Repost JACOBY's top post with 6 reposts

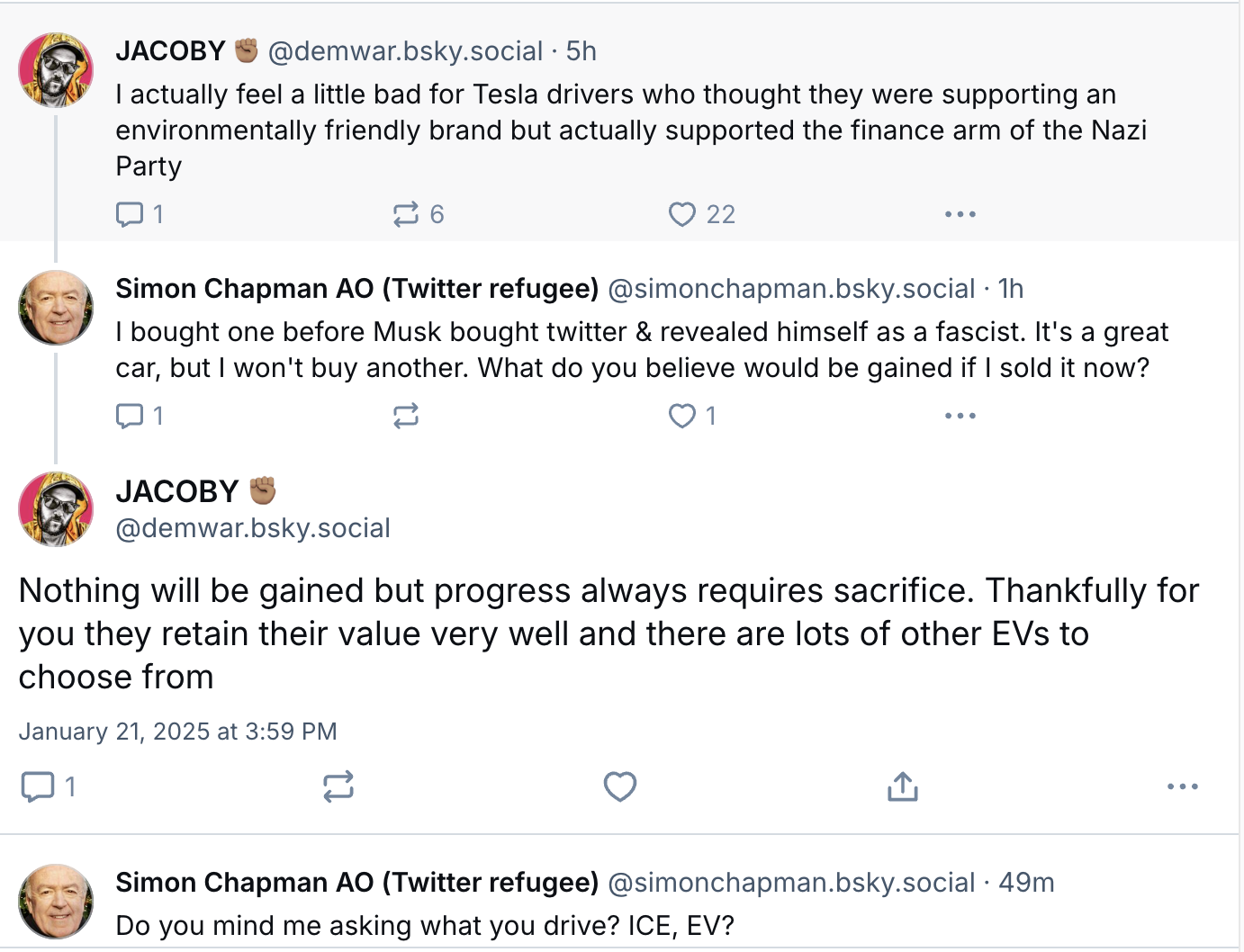pos(406,214)
